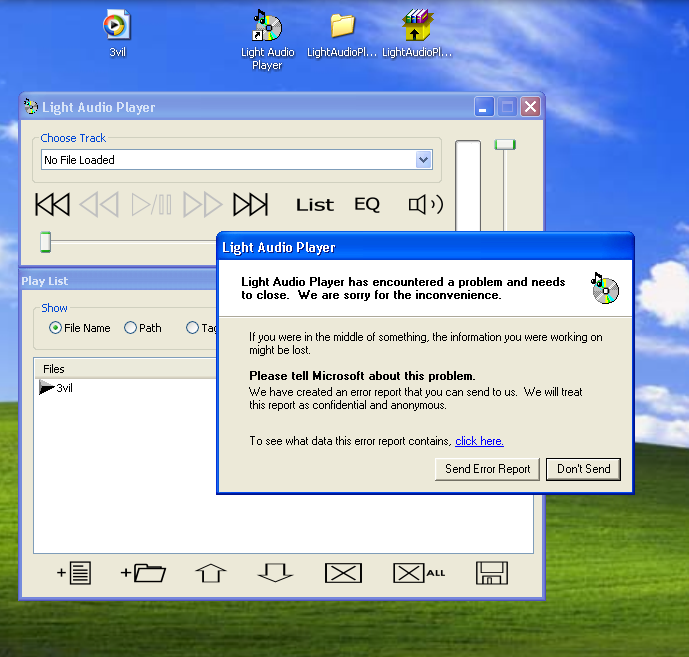Click the track position seek slider

click(130, 241)
